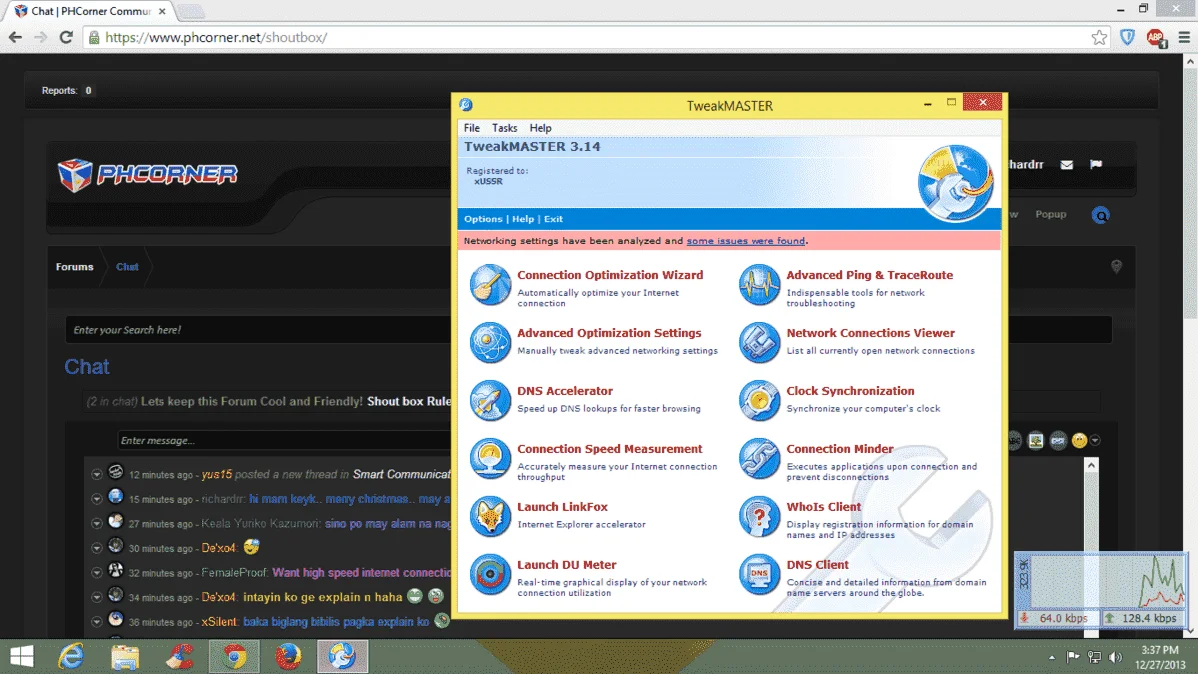
Task: Select the Chat | PHCorner browser tab
Action: 91,11
